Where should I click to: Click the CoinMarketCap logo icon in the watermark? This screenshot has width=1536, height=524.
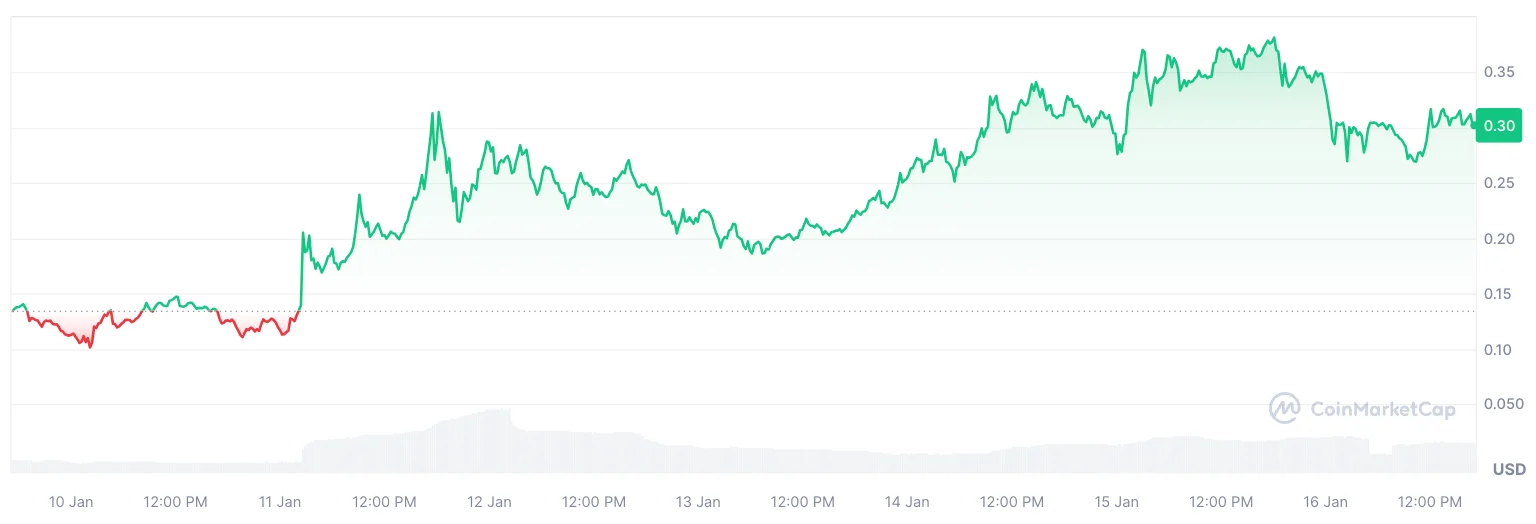pos(1285,408)
